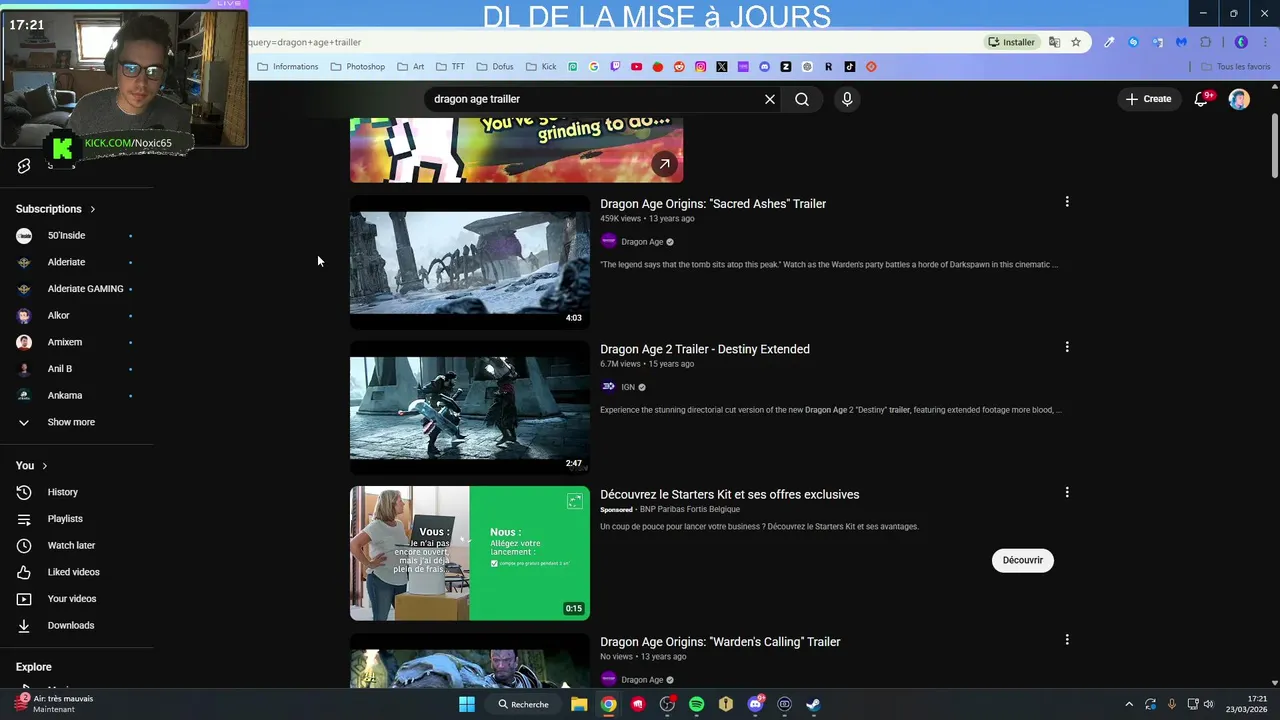Viewport: 1280px width, 720px height.
Task: Open the BNP Paribas ad thumbnail
Action: click(x=470, y=553)
